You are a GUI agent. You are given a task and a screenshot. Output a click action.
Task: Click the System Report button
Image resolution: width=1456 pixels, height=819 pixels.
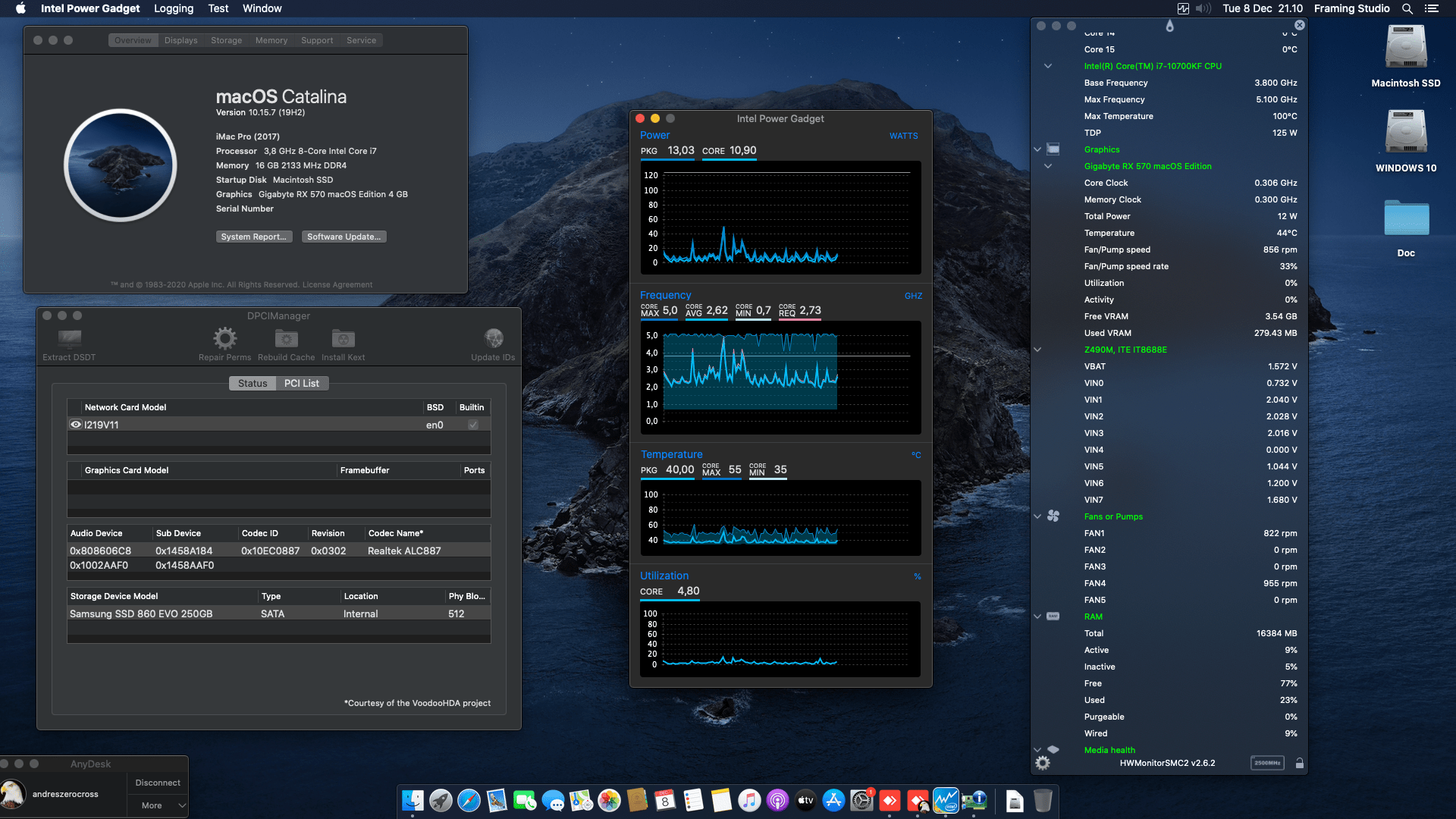coord(254,237)
